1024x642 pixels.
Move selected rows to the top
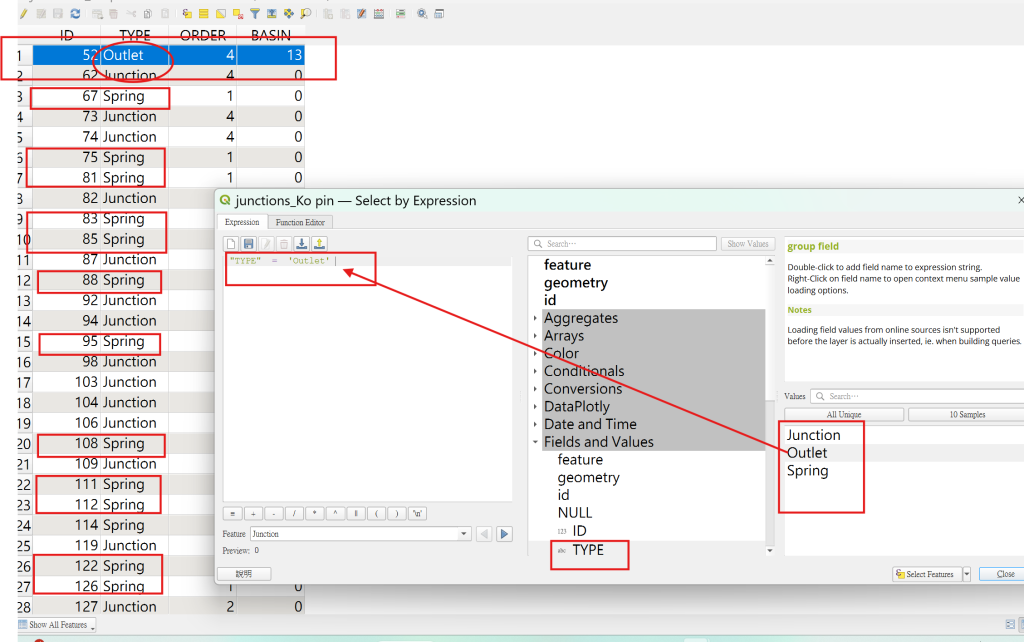[x=272, y=14]
